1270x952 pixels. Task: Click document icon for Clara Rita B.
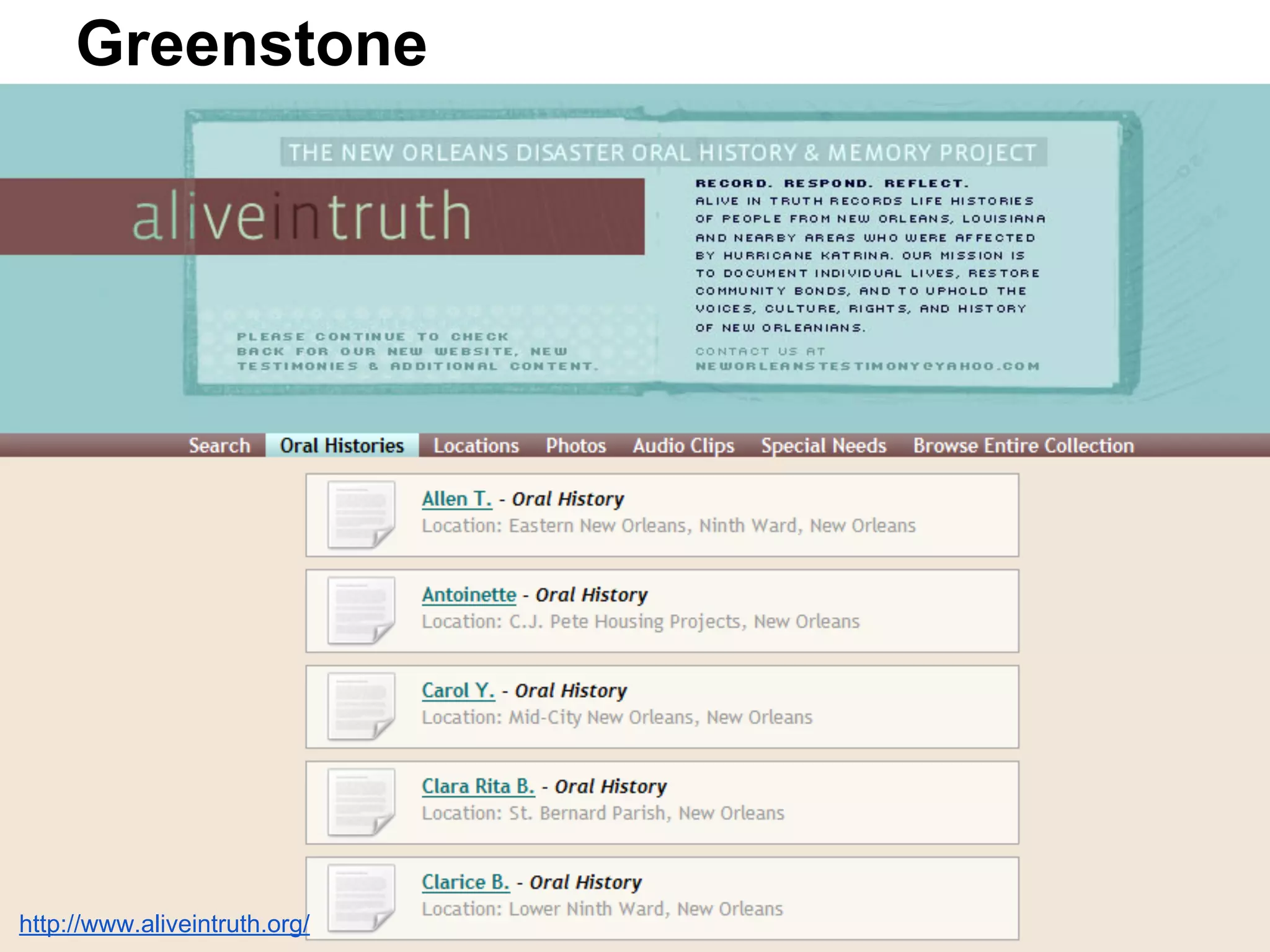click(361, 803)
